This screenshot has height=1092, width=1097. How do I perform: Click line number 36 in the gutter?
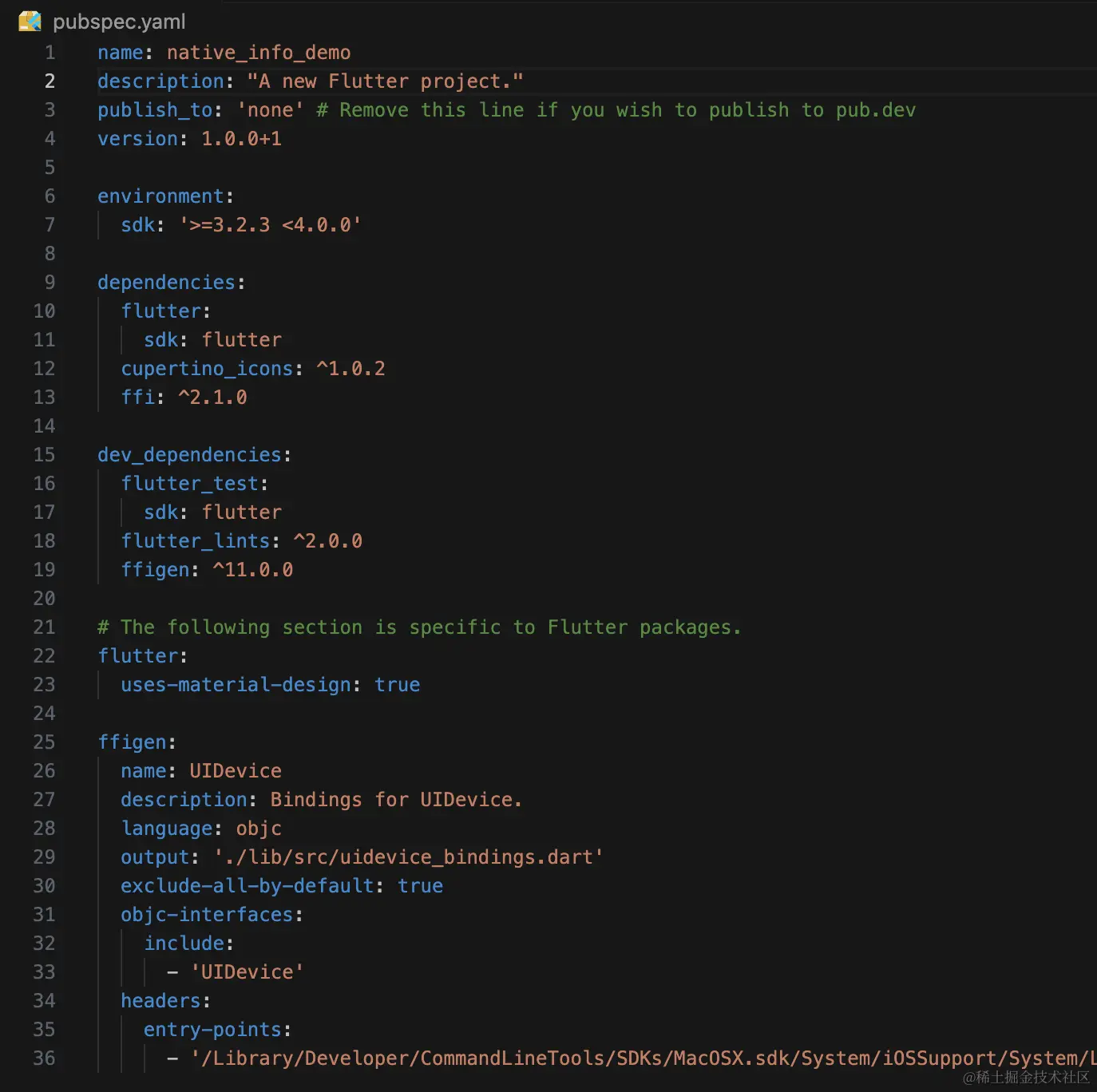44,1058
